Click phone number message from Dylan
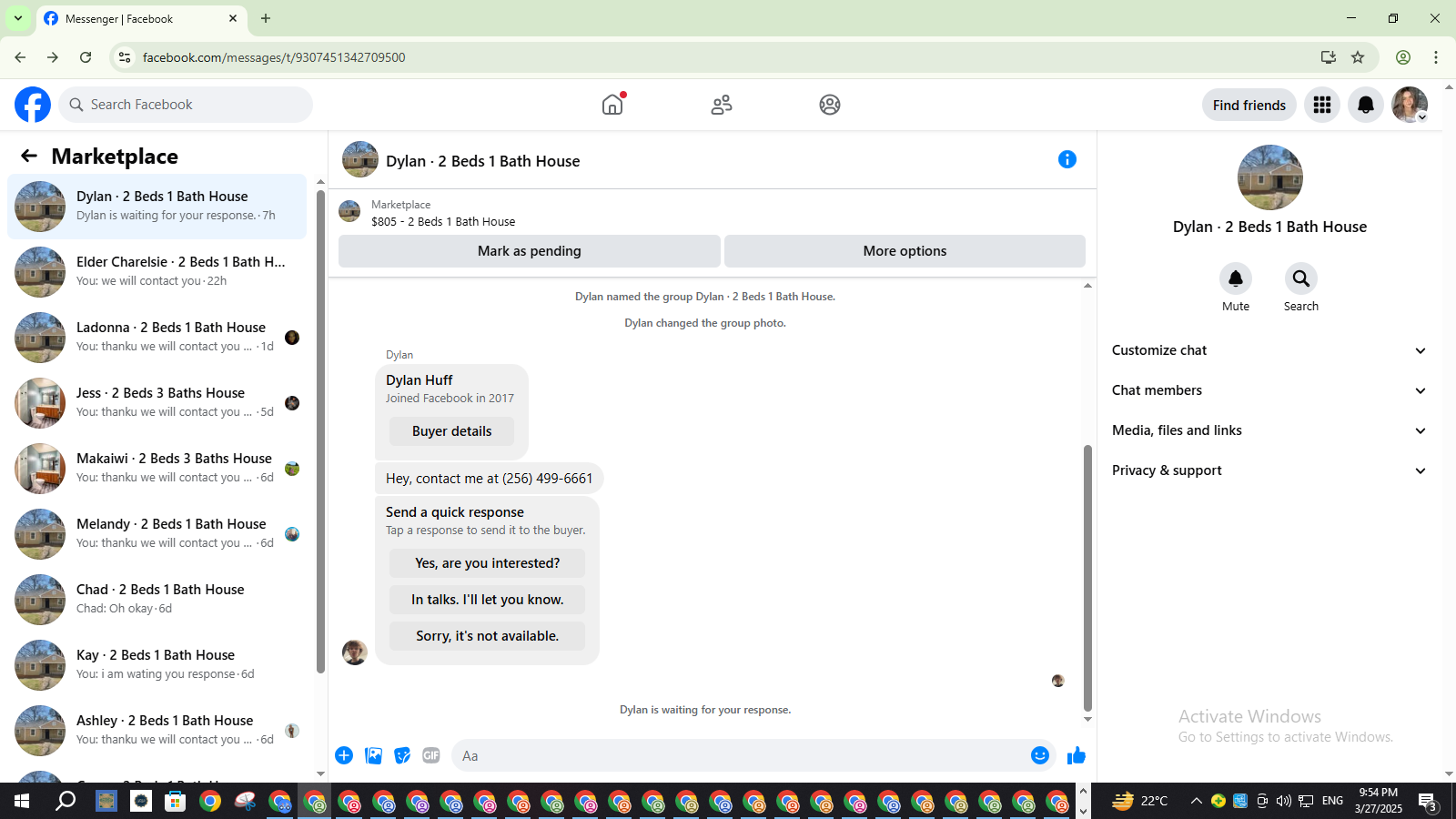 pyautogui.click(x=489, y=479)
